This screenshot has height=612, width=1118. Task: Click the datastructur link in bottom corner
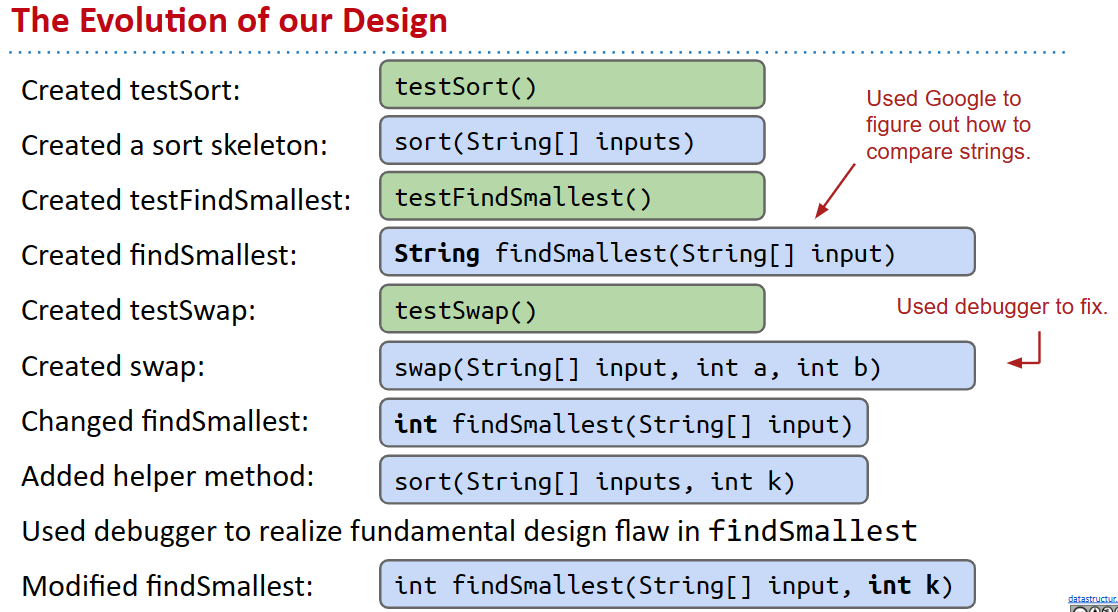coord(1092,599)
